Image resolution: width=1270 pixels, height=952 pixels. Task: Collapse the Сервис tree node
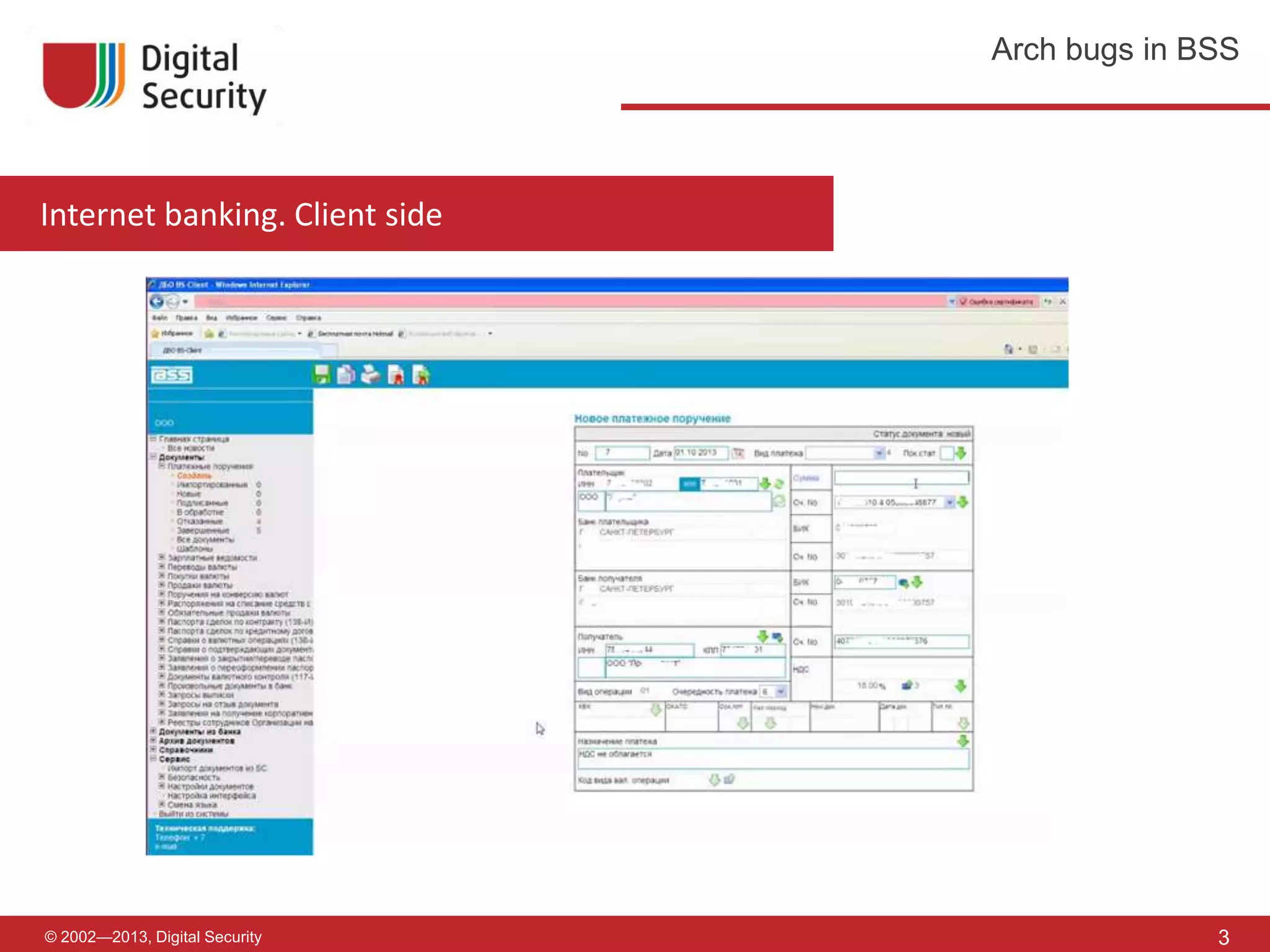point(153,759)
